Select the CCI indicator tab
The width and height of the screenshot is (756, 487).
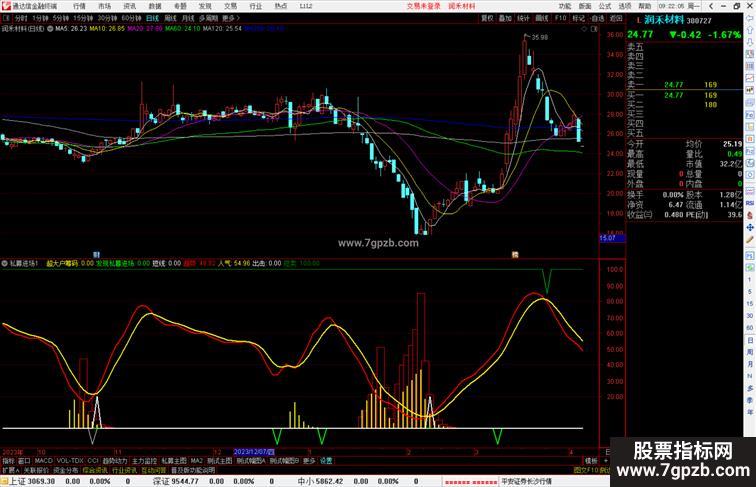point(93,461)
